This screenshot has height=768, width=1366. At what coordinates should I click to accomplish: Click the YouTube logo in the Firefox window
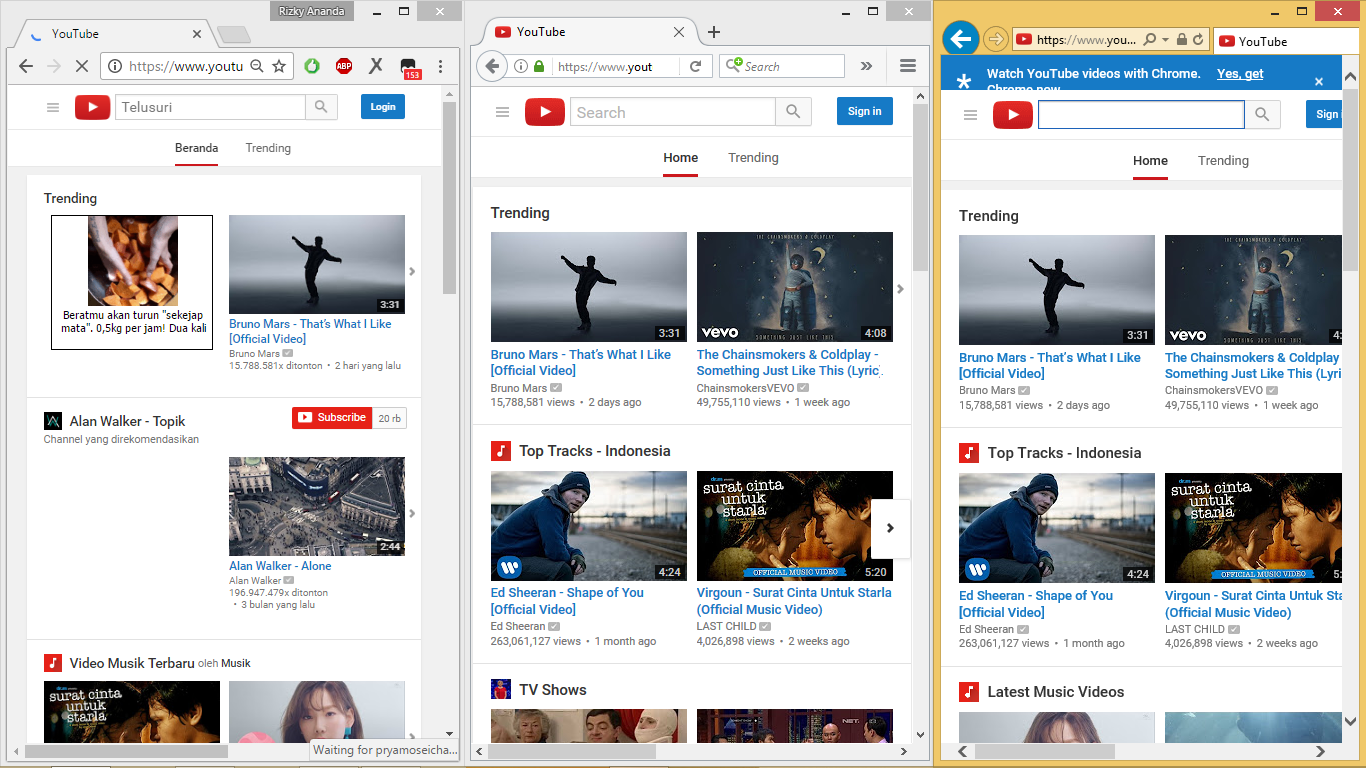point(545,112)
